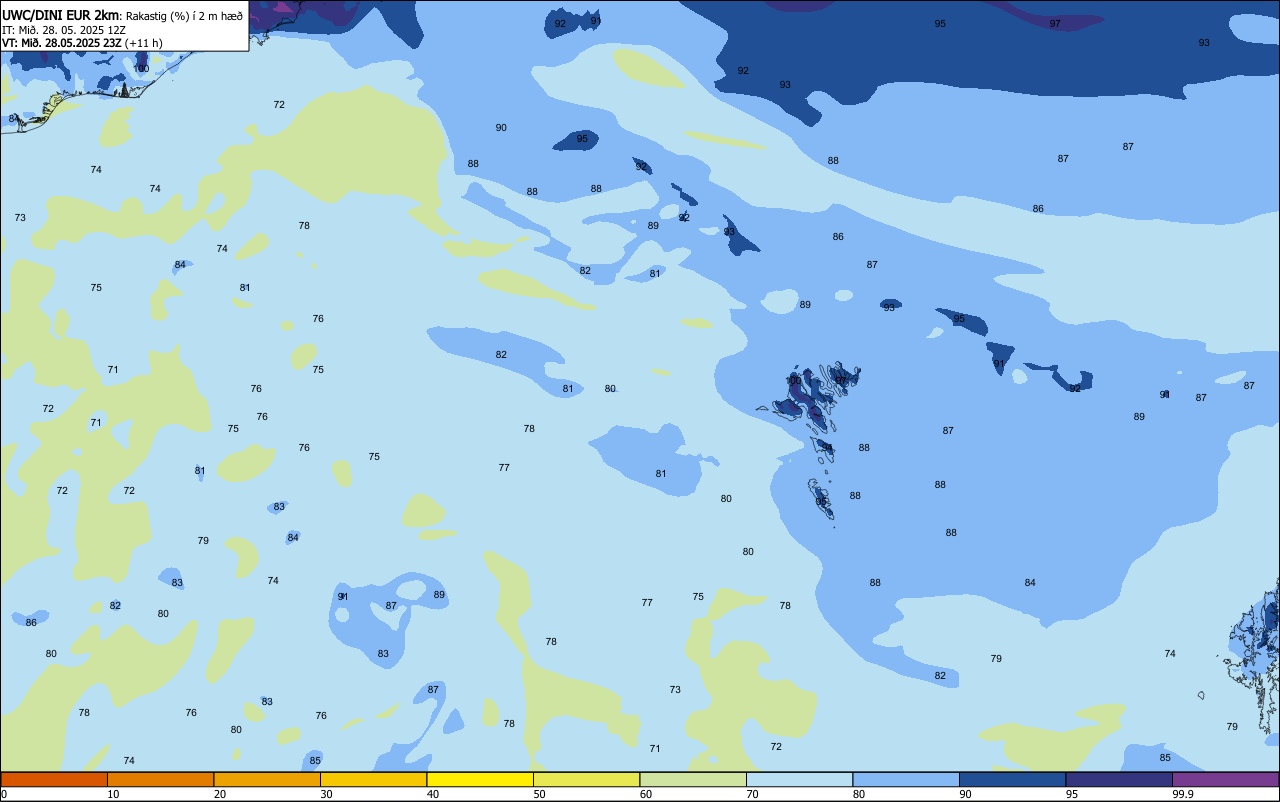
Task: Click the 30–40 golden yellow legend swatch
Action: (373, 779)
